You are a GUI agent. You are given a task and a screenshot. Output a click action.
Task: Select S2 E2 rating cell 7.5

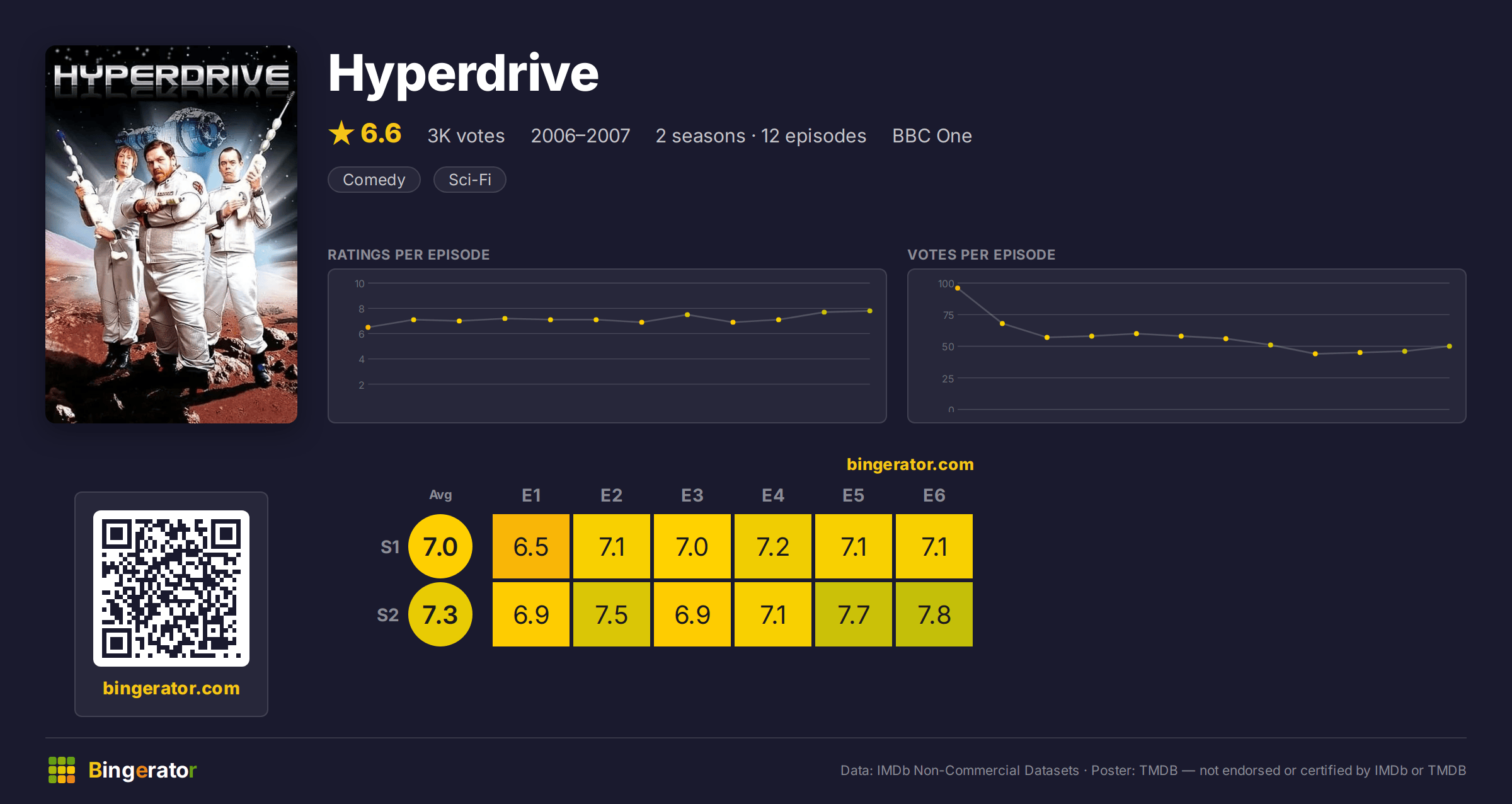(612, 614)
